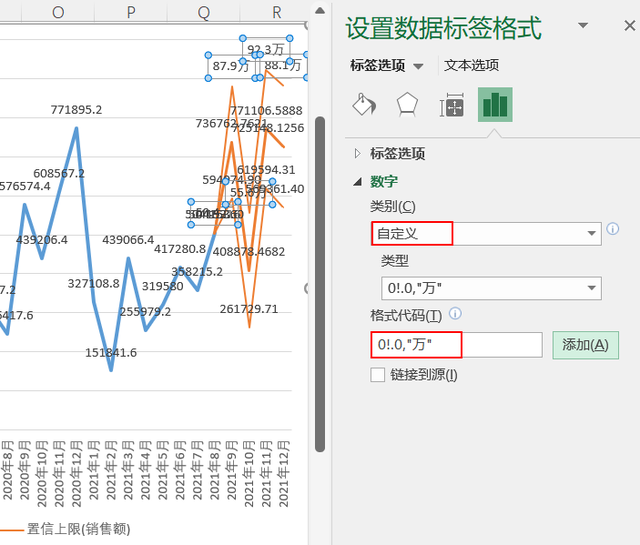Open the Effects pentagon tab
The image size is (640, 545).
pos(407,105)
